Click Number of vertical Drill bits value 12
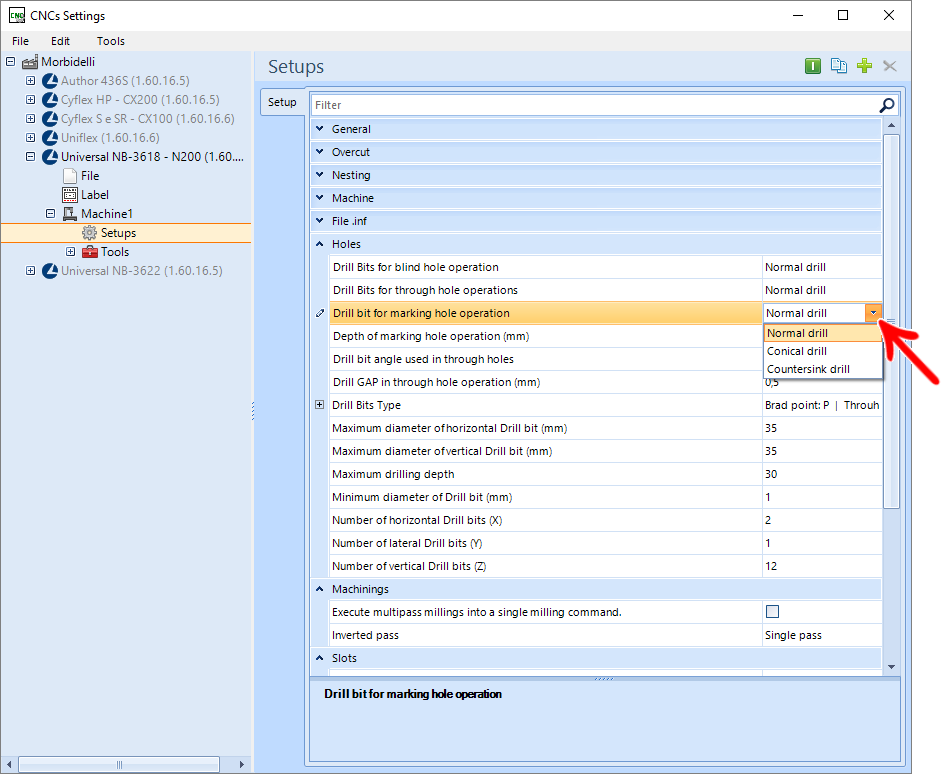946x774 pixels. 822,566
